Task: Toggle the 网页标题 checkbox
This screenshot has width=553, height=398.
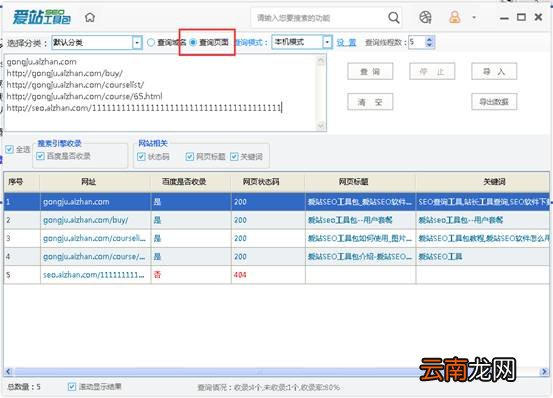Action: (189, 157)
